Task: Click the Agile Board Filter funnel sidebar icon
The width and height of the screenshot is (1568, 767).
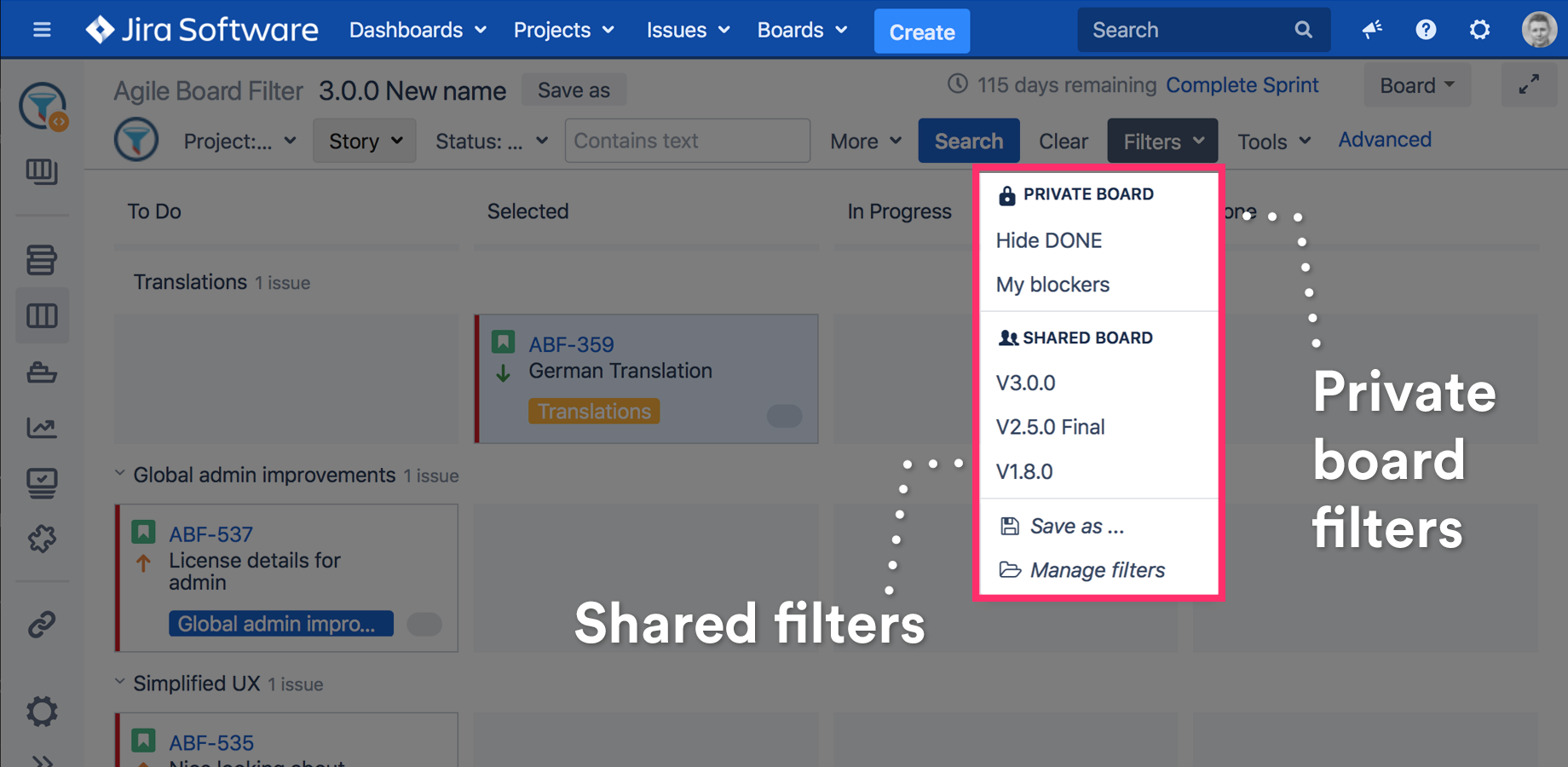Action: [x=42, y=107]
